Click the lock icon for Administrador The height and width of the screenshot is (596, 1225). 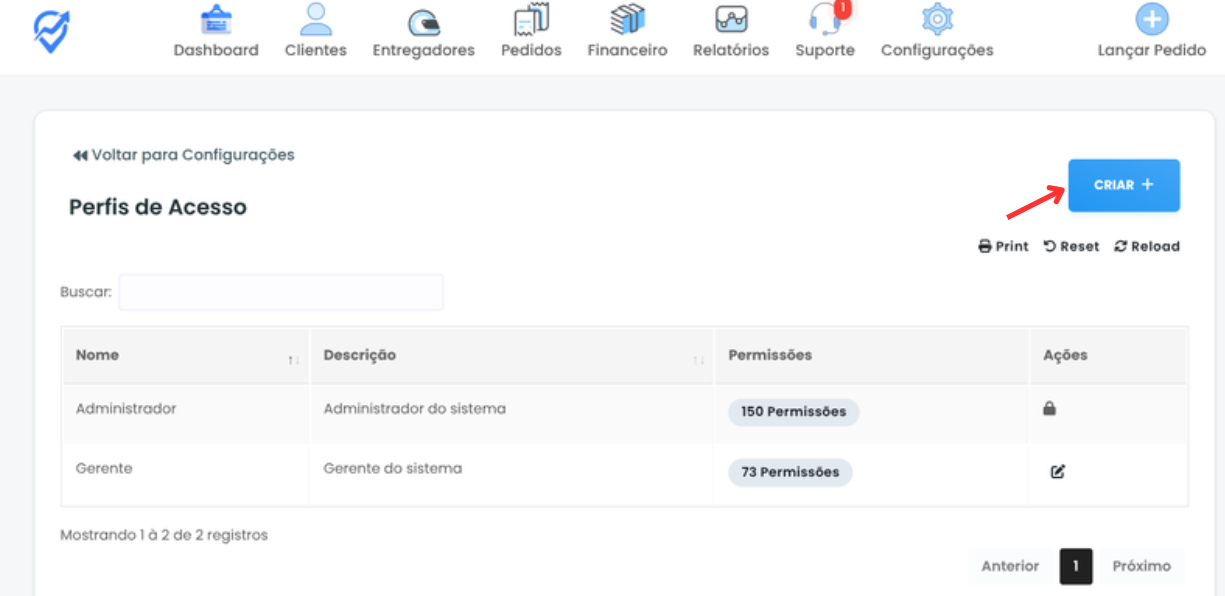[1050, 409]
